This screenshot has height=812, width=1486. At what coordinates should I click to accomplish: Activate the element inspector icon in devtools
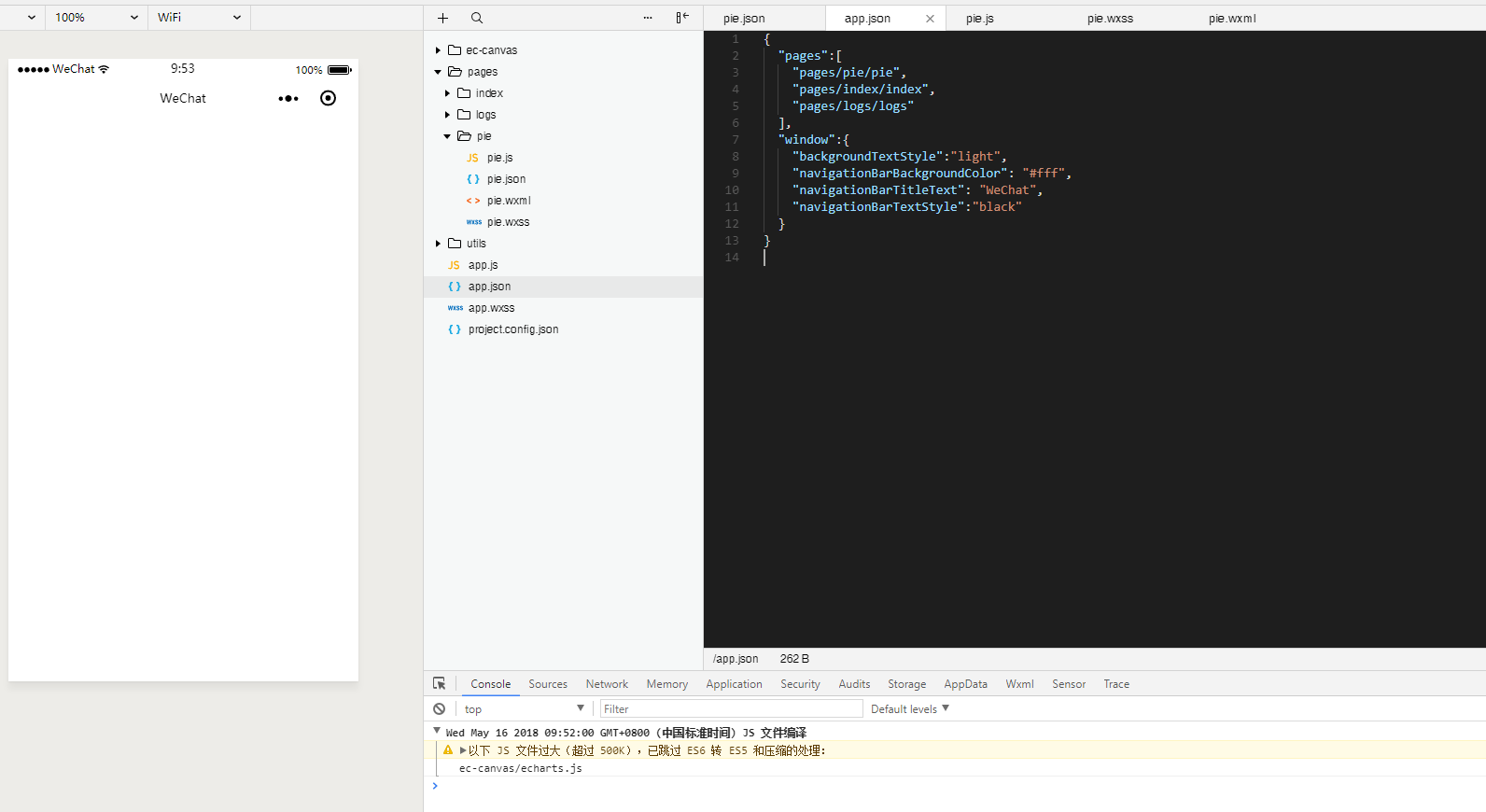point(439,683)
